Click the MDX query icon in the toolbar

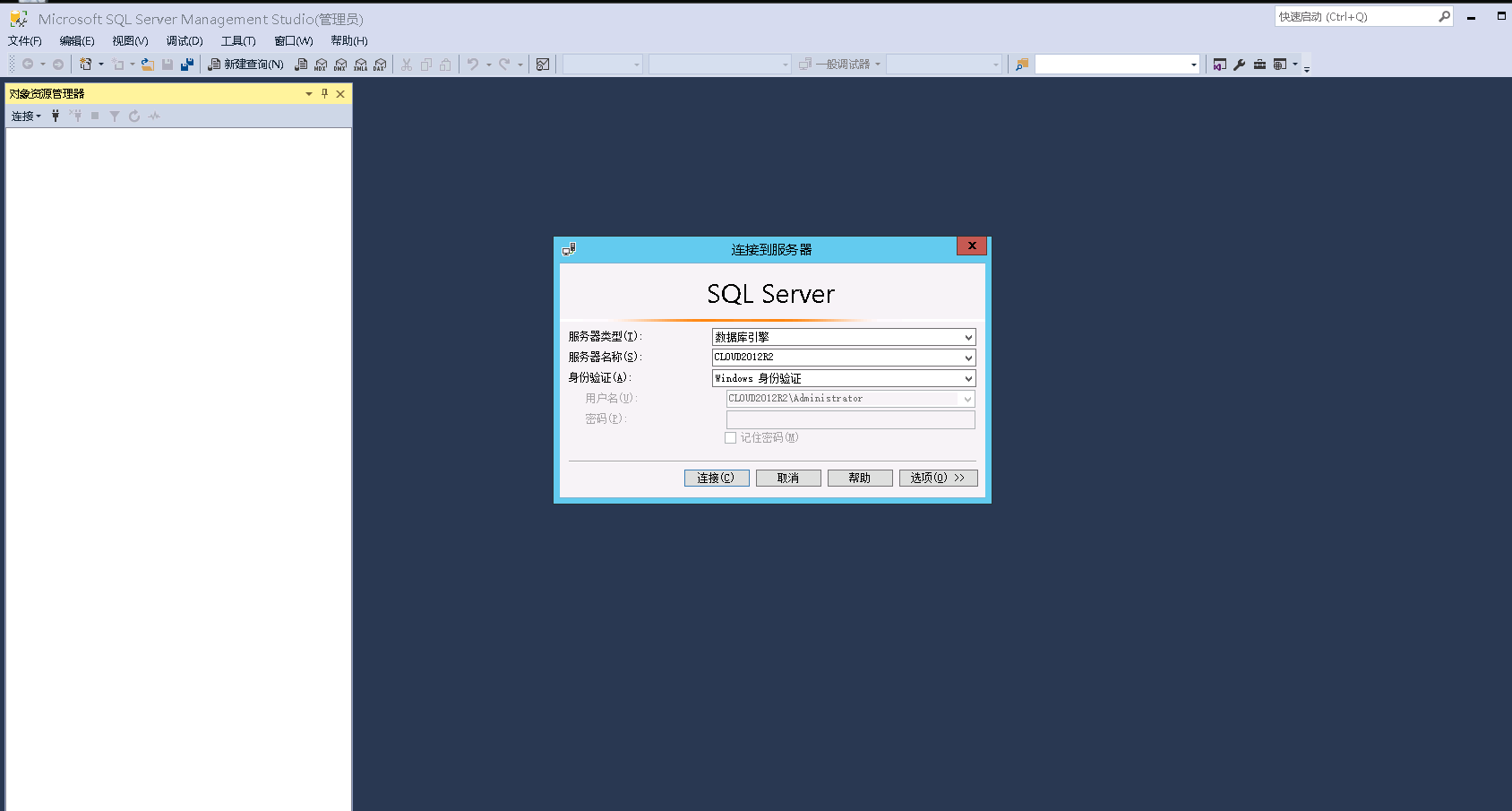321,64
